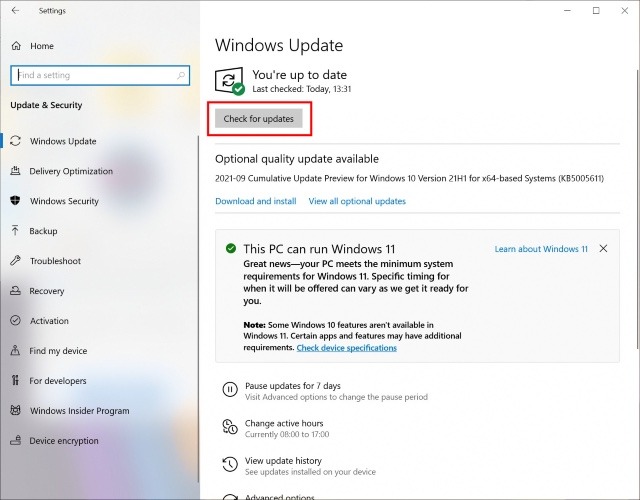Click Pause updates for 7 days

point(293,386)
